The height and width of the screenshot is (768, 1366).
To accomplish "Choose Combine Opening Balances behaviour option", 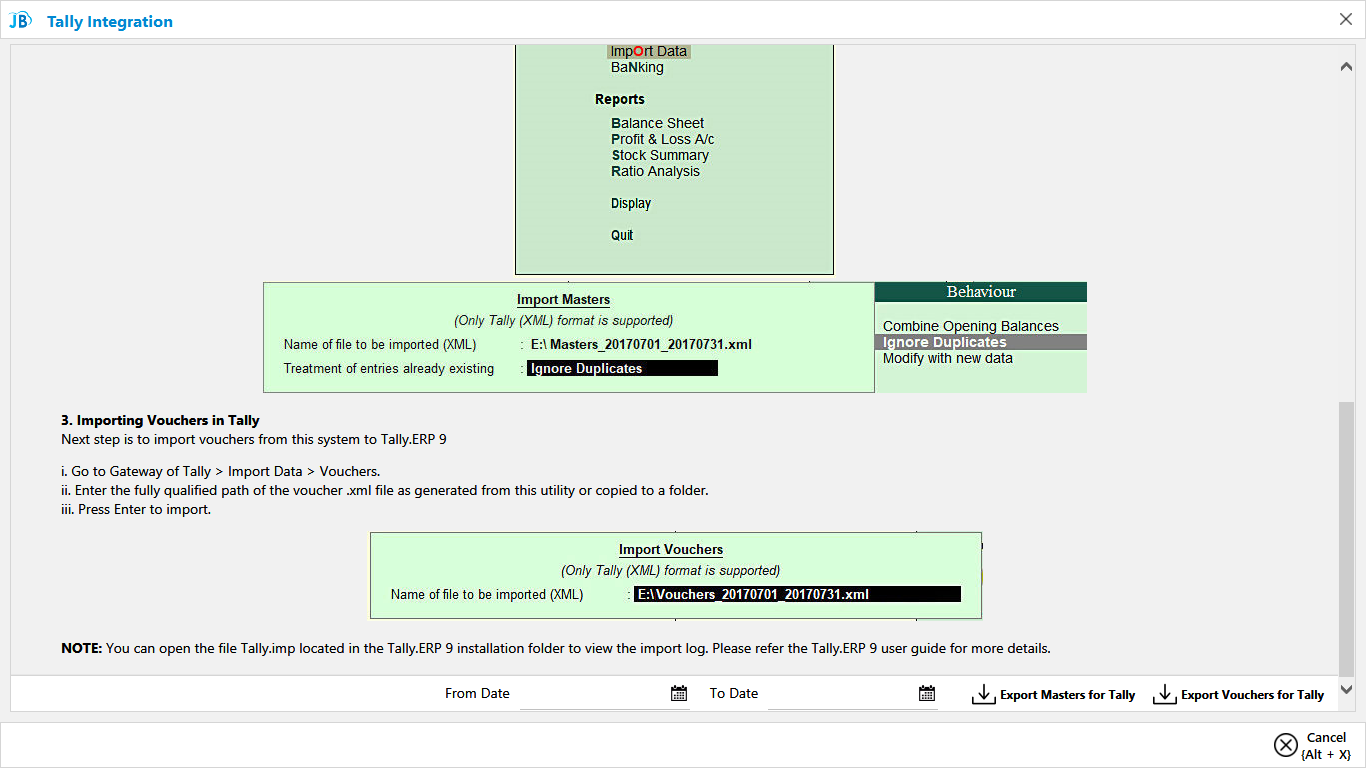I will click(970, 326).
